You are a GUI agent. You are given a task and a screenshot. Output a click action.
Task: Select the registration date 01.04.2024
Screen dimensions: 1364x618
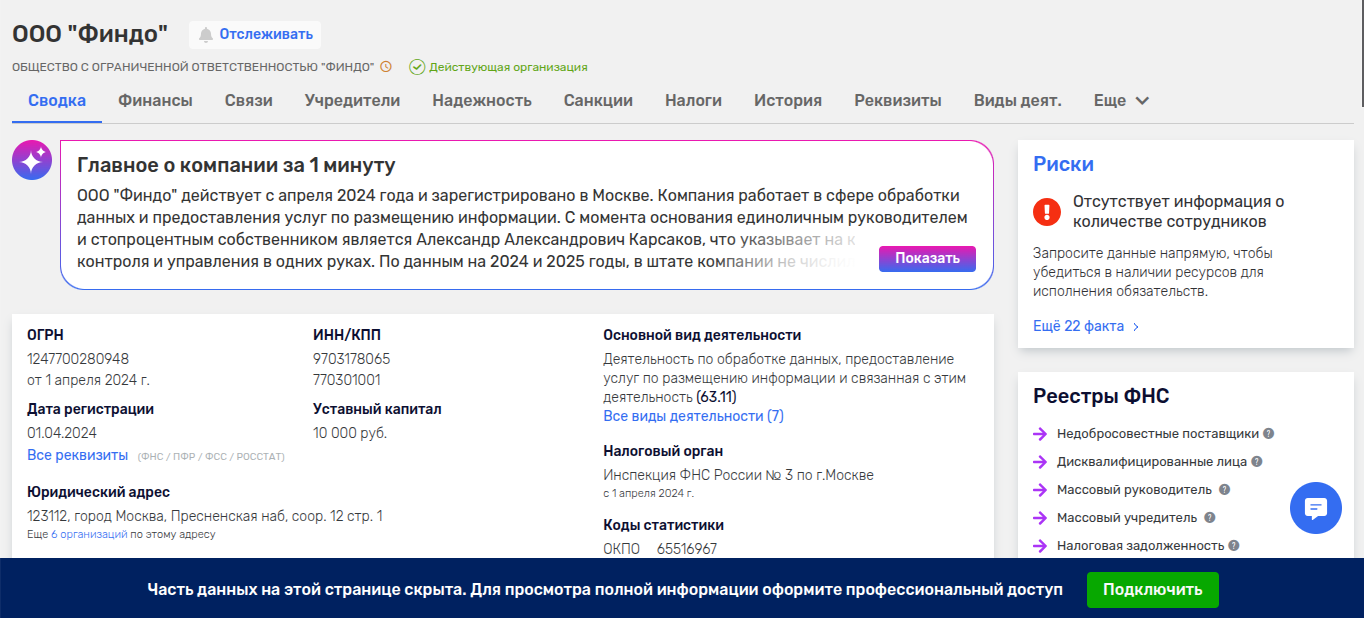point(62,433)
